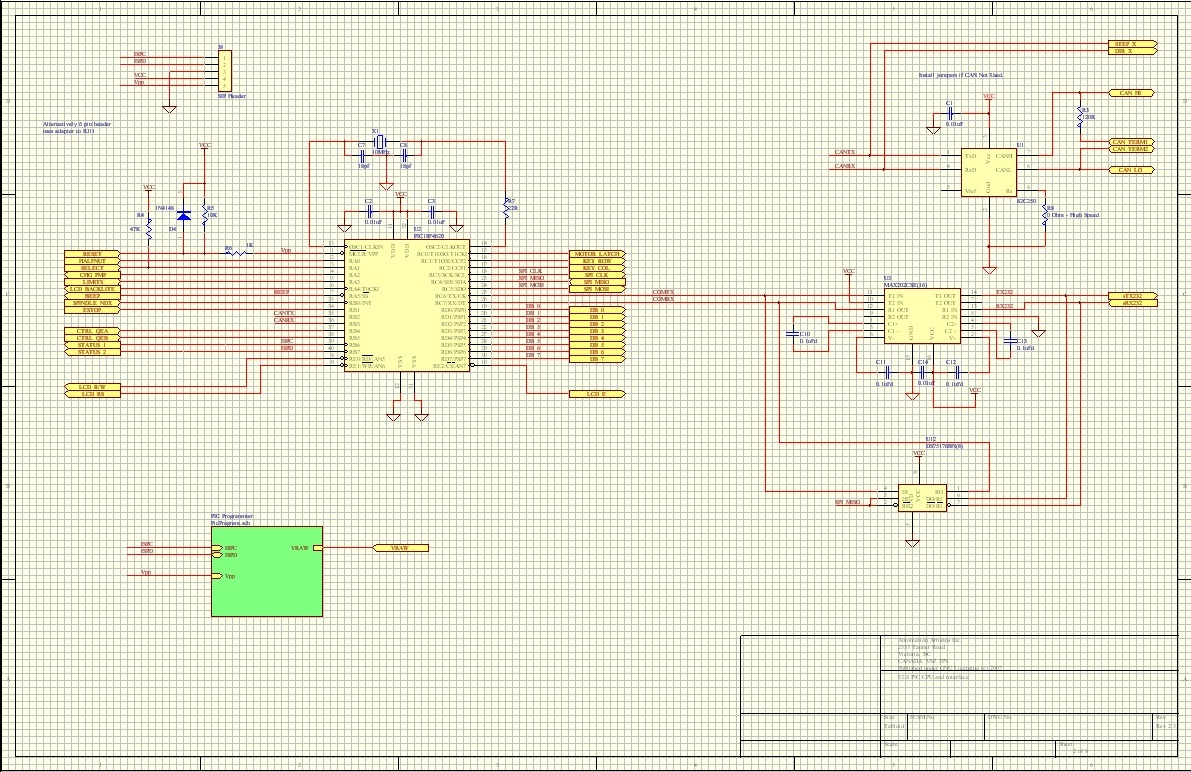Viewport: 1191px width, 772px height.
Task: Select the 47K resistor R4
Action: click(149, 228)
